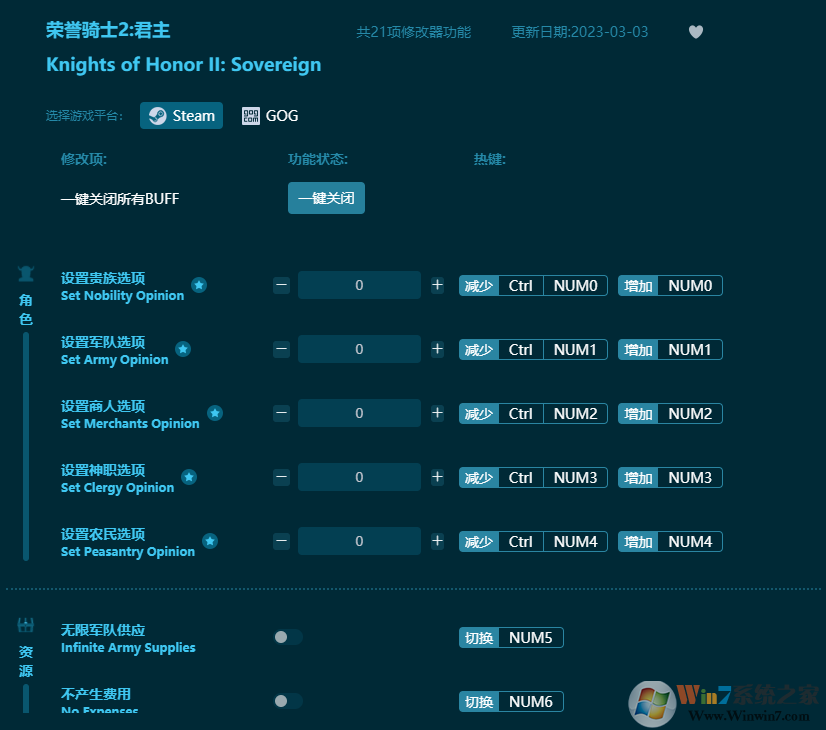Click the Peasantry Opinion value field
Screen dimensions: 826x730
pos(359,541)
